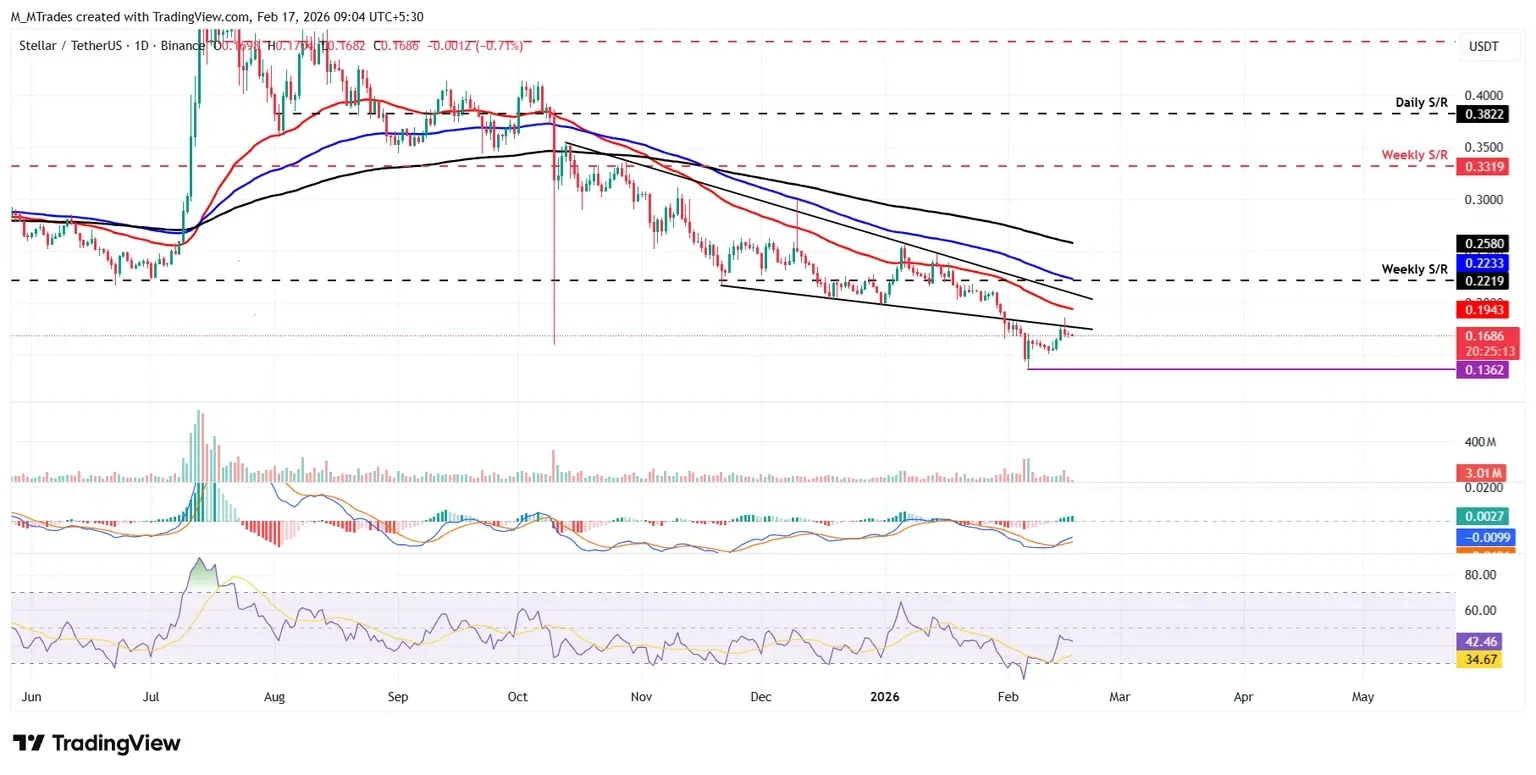Click the Apr label on time axis

1243,695
